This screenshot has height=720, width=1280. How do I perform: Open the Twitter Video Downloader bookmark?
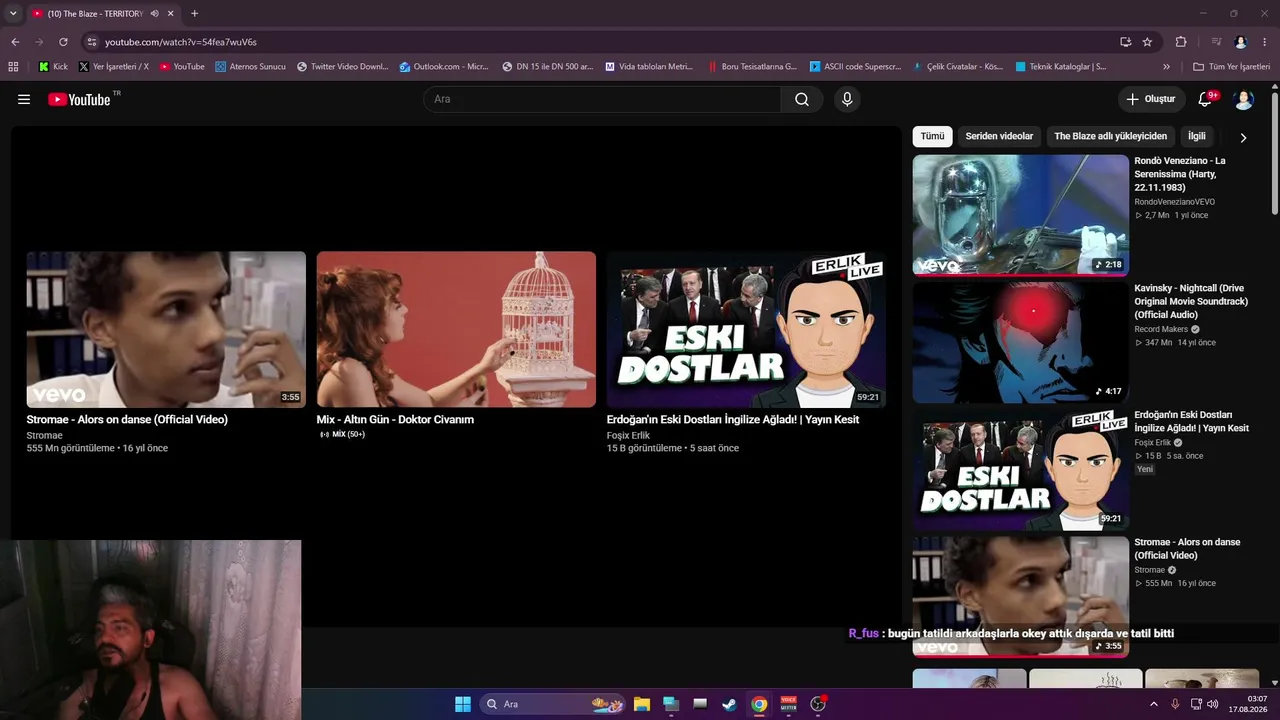click(343, 67)
